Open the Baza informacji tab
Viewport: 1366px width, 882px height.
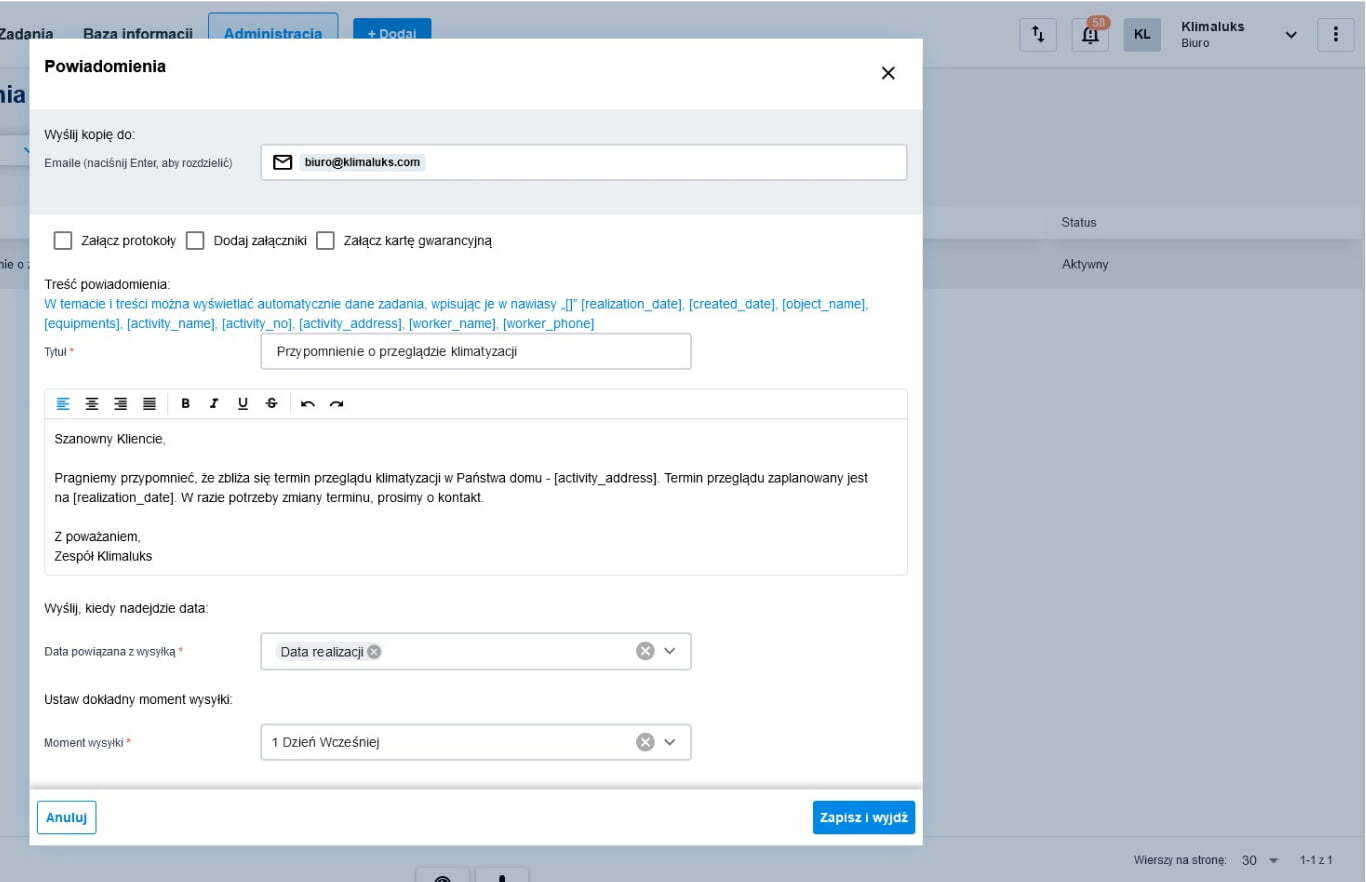138,34
